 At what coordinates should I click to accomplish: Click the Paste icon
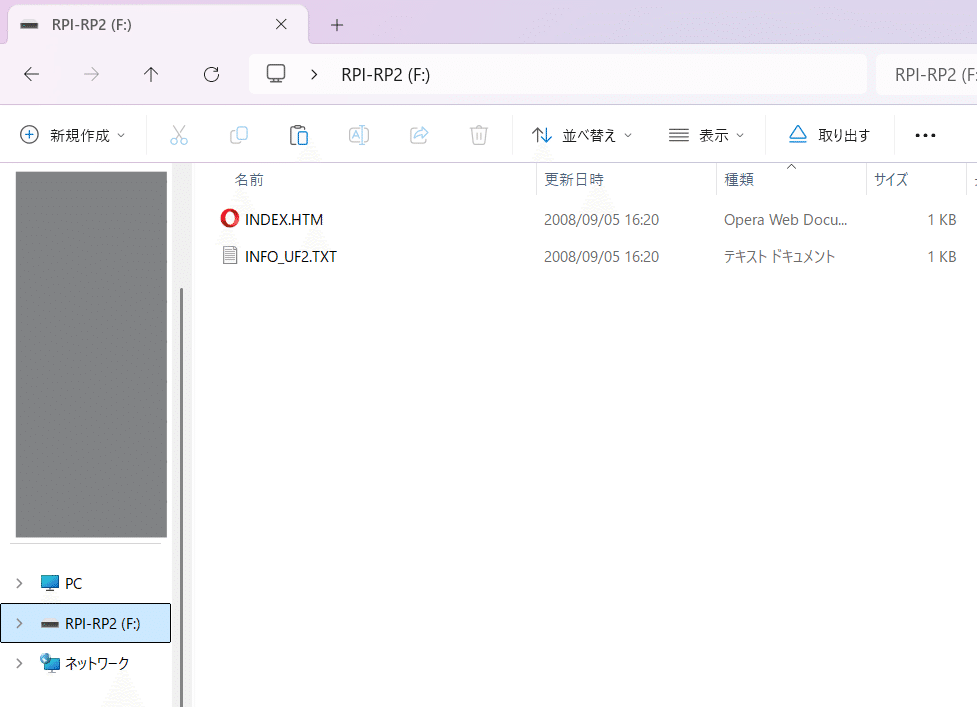click(x=298, y=134)
